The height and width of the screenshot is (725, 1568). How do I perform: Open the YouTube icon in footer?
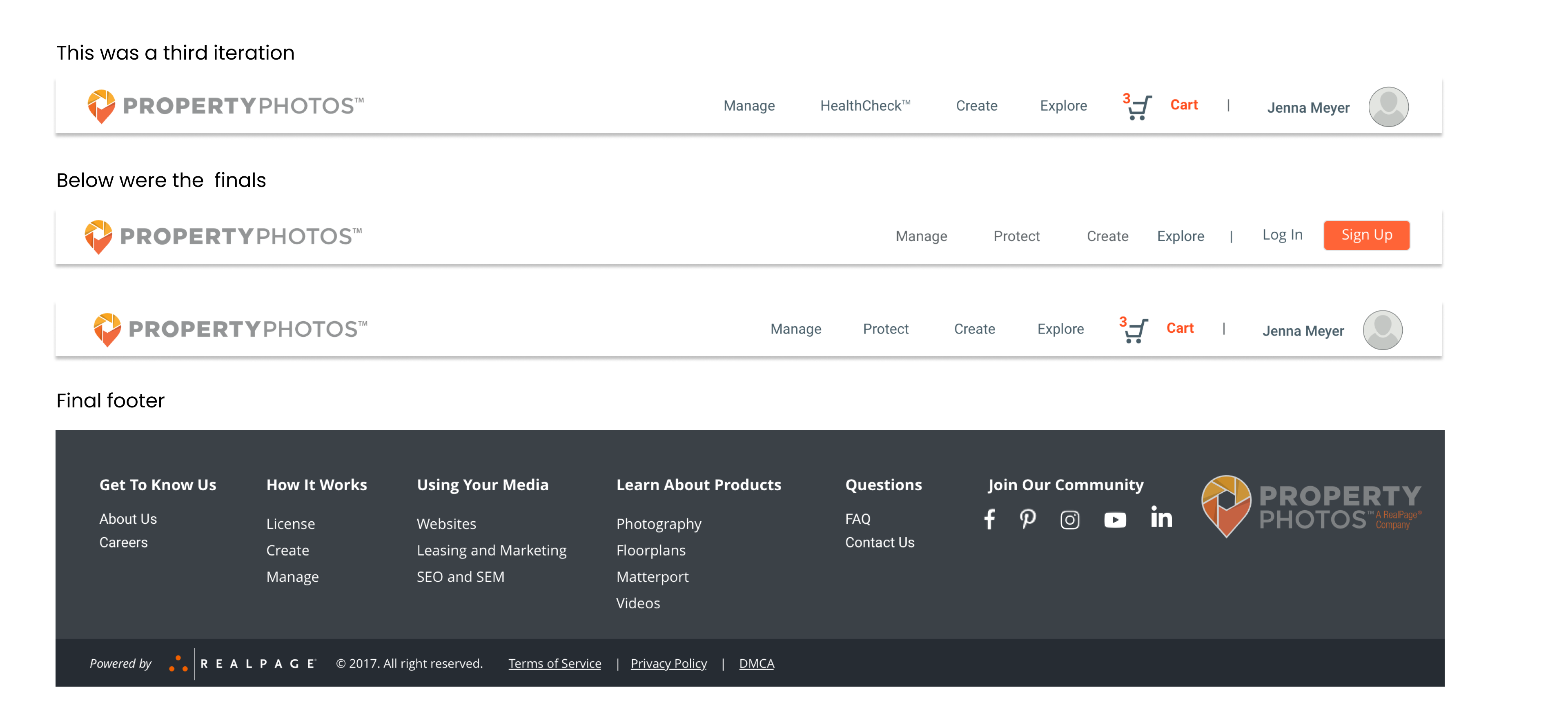(1114, 520)
